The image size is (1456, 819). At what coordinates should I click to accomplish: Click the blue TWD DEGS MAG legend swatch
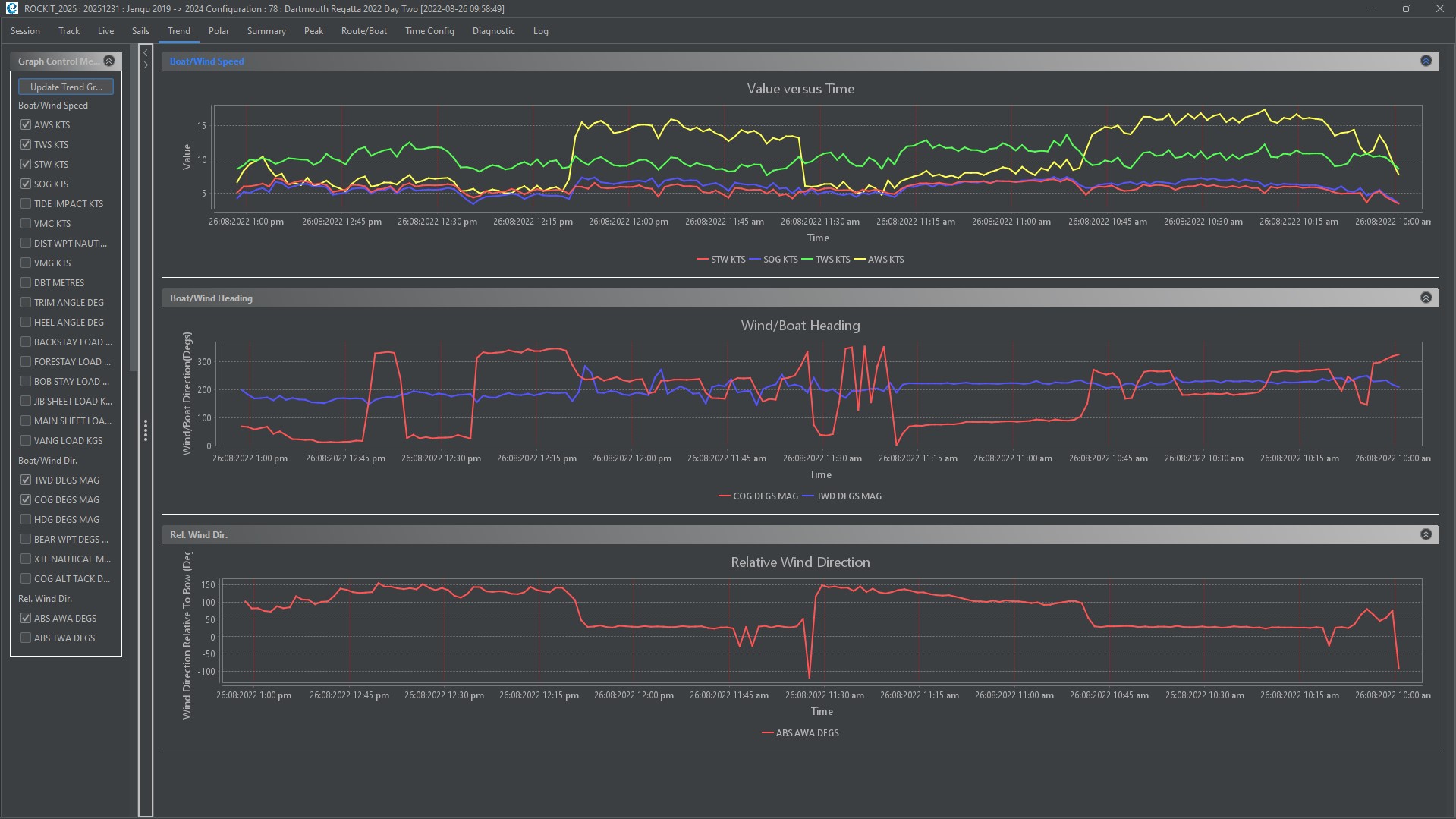(808, 496)
